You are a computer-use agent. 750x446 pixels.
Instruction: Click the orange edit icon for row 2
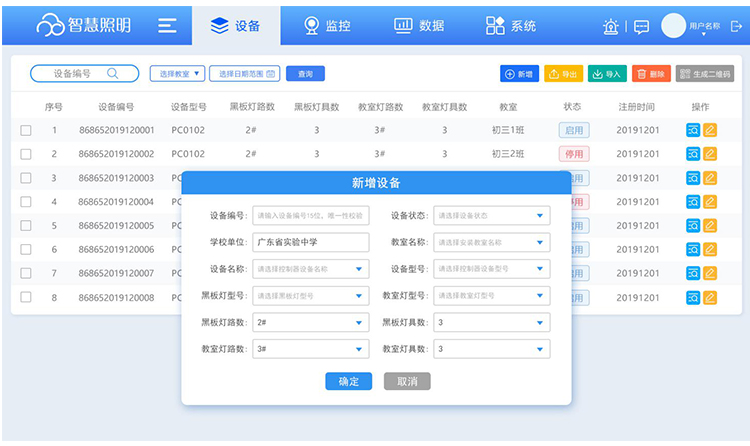710,154
